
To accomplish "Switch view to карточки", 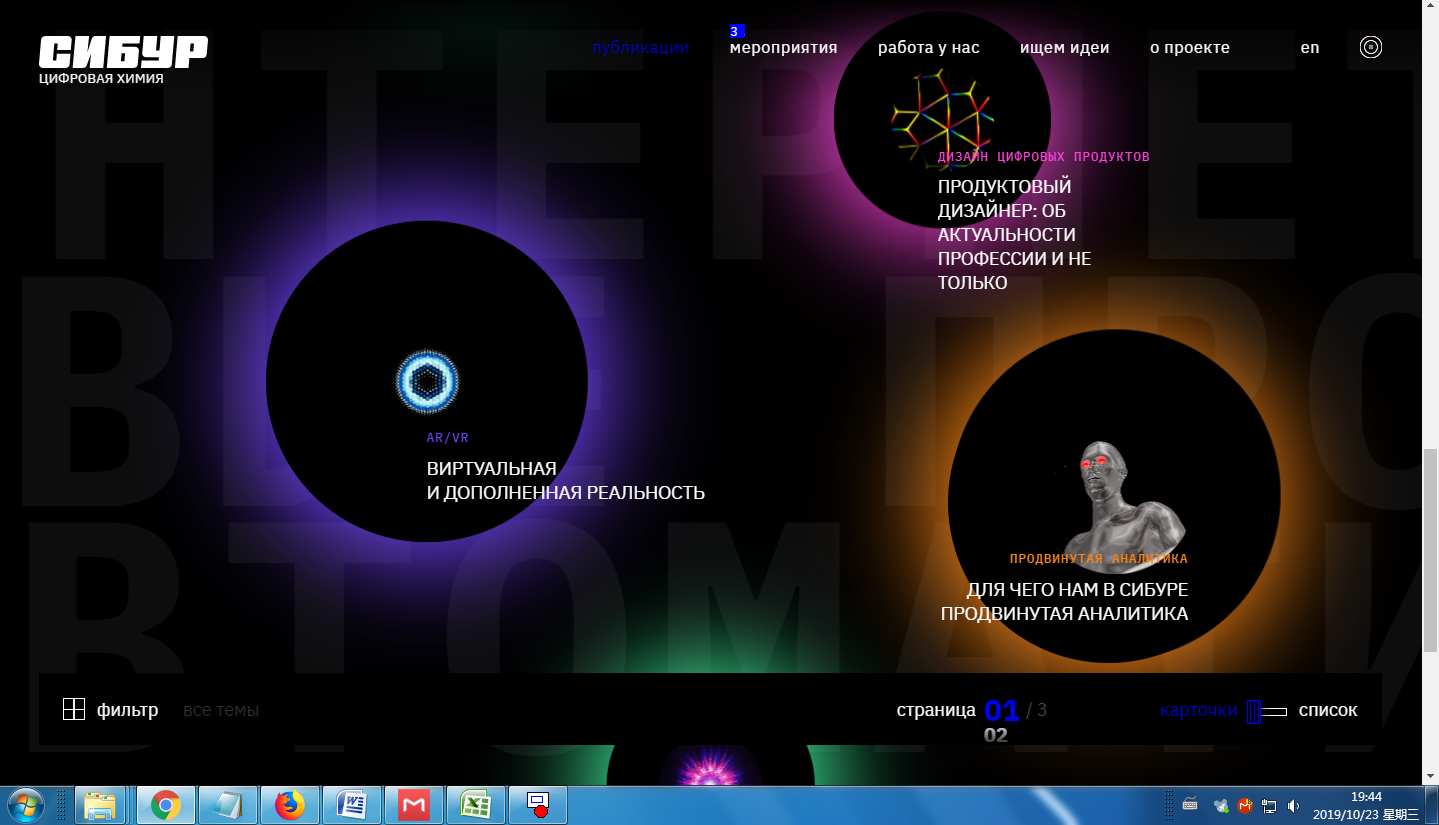I will [1199, 710].
